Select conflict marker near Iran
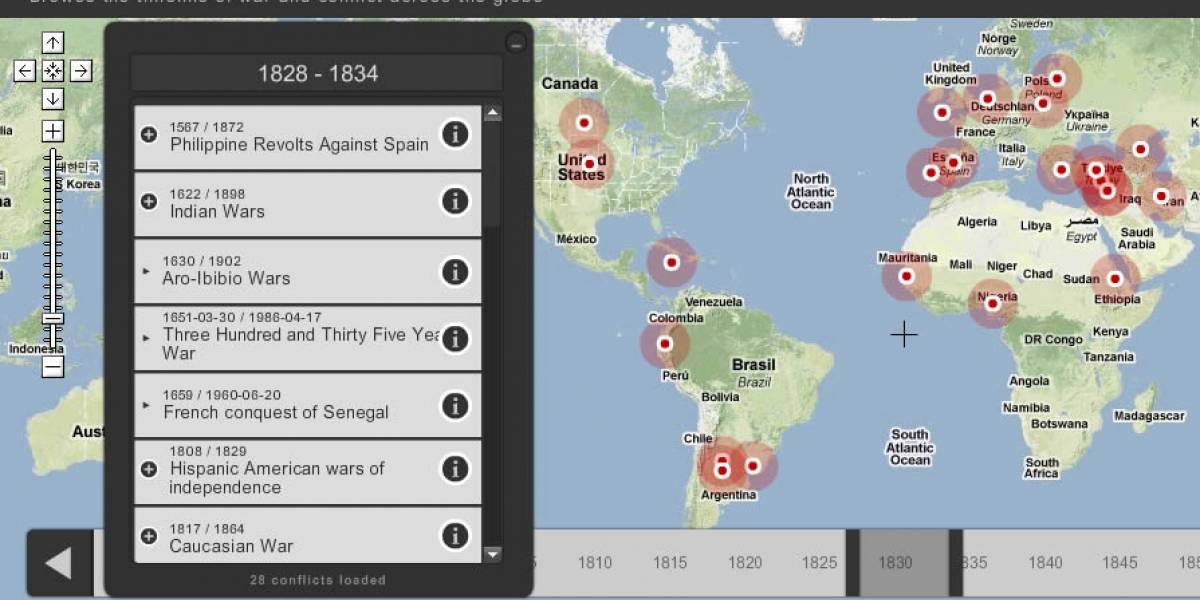Image resolution: width=1200 pixels, height=600 pixels. tap(1161, 196)
